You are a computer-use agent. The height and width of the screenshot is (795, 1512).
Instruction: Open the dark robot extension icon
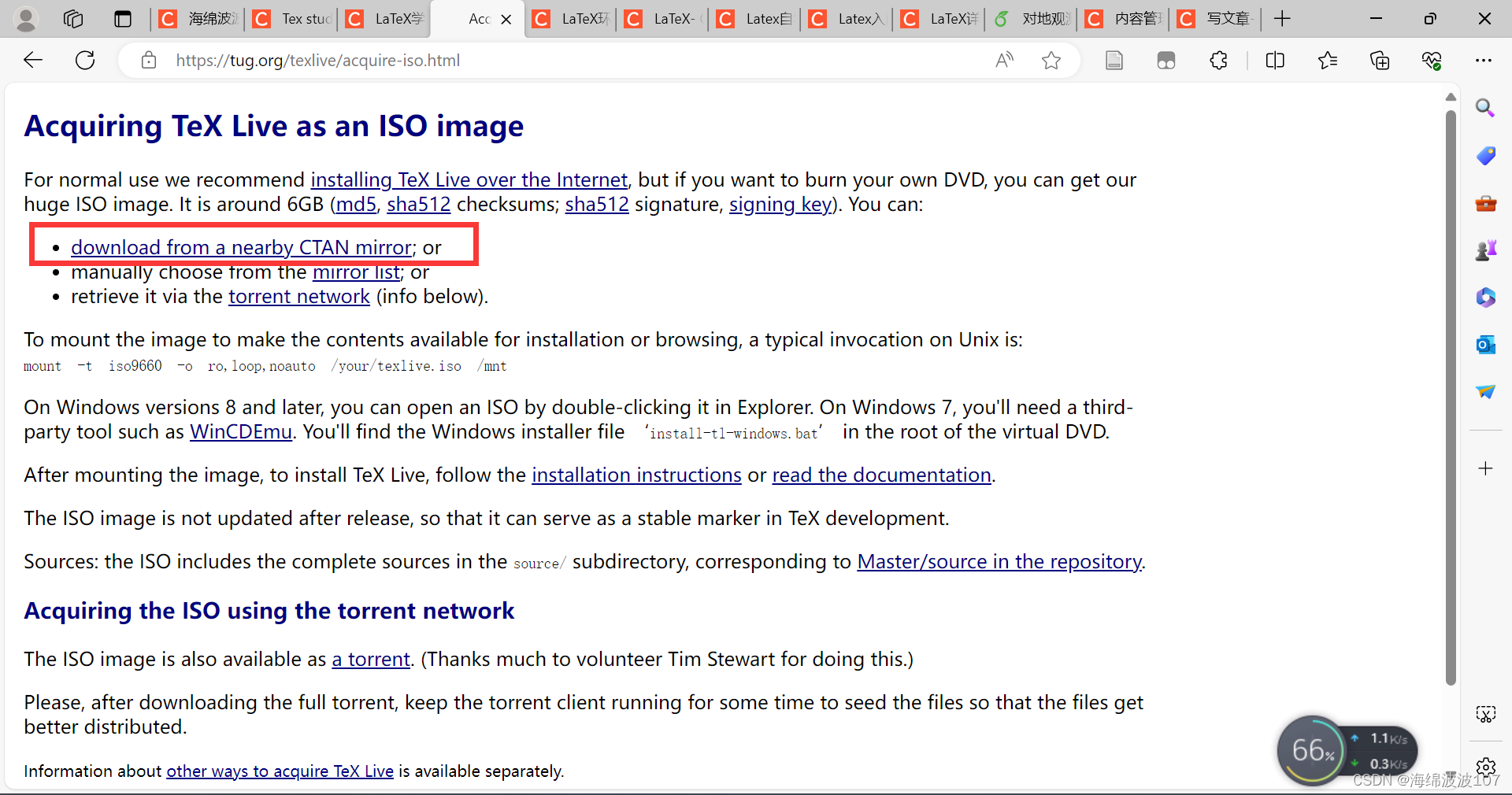[x=1166, y=60]
